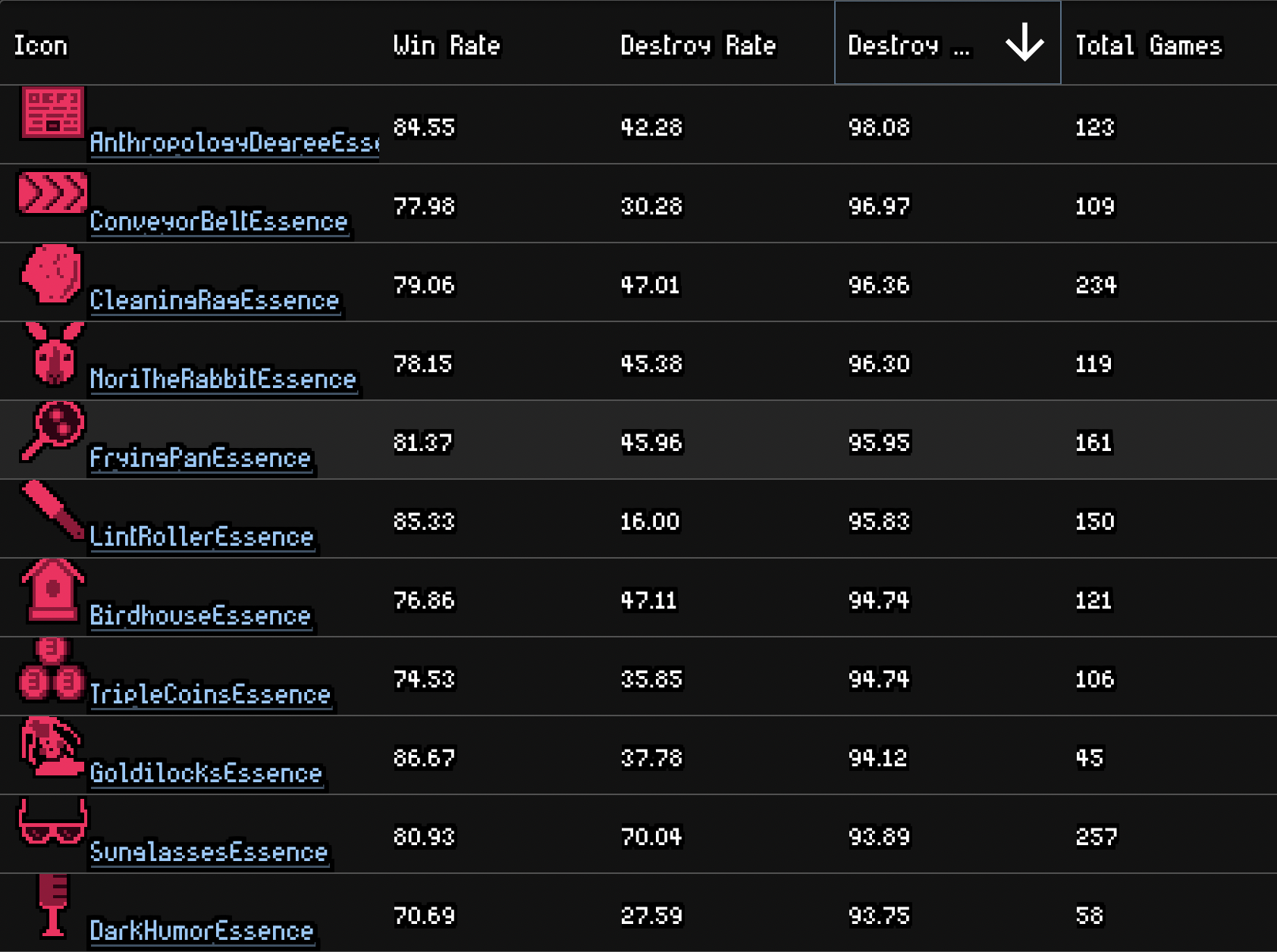Select total games value 123
Viewport: 1277px width, 952px height.
1095,127
